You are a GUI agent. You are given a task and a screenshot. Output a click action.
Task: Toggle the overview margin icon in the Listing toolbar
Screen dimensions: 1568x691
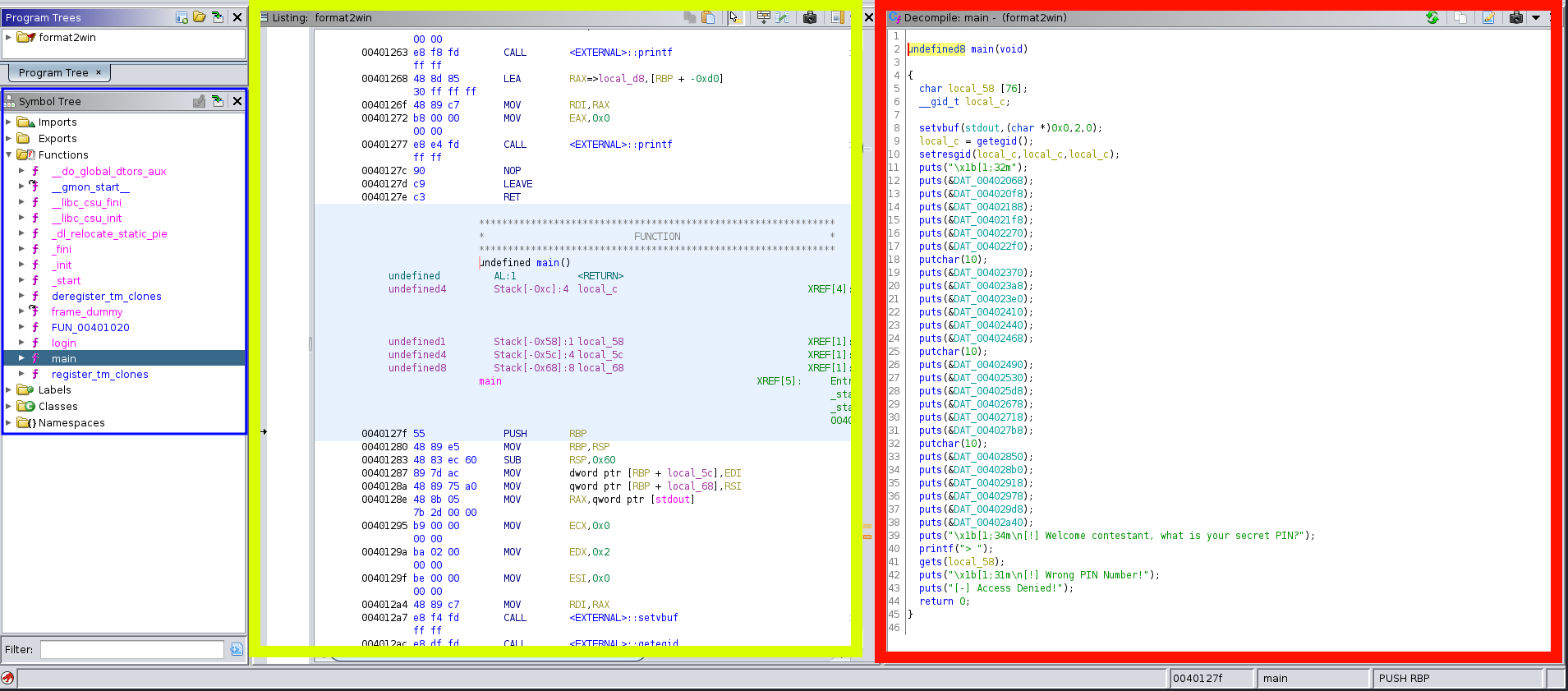click(837, 17)
